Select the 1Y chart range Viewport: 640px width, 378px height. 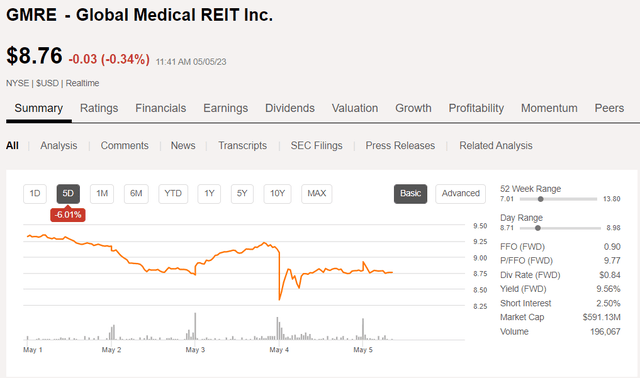(209, 193)
